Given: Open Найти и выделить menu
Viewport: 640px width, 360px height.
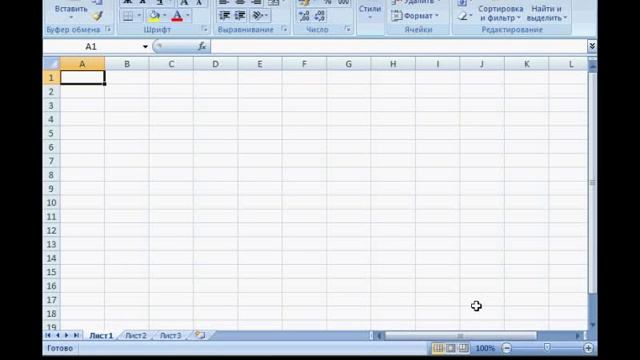Looking at the screenshot, I should click(x=547, y=13).
